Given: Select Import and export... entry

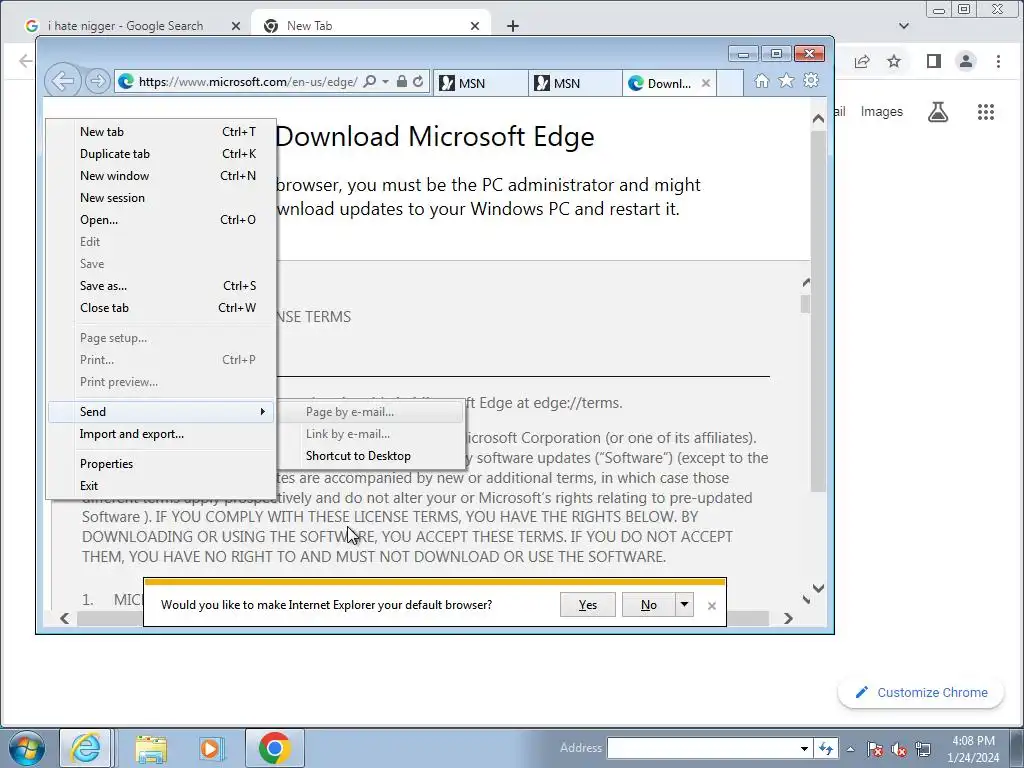Looking at the screenshot, I should point(161,434).
